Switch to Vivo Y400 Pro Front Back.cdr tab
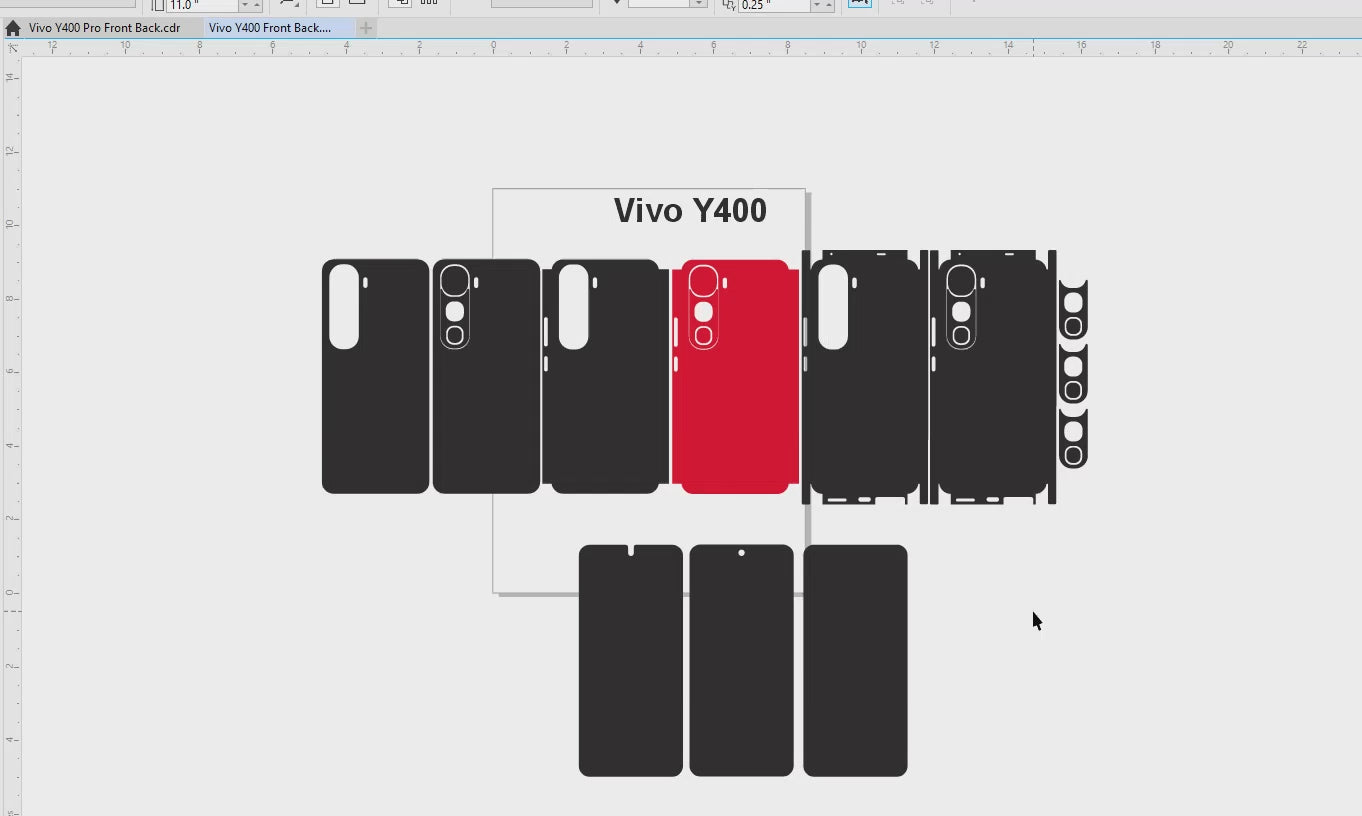The height and width of the screenshot is (816, 1362). pos(104,28)
